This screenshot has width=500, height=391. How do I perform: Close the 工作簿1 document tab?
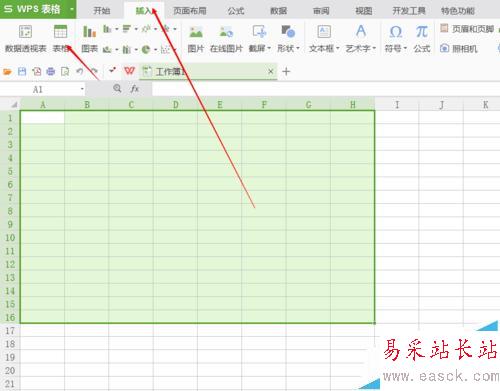pyautogui.click(x=271, y=71)
